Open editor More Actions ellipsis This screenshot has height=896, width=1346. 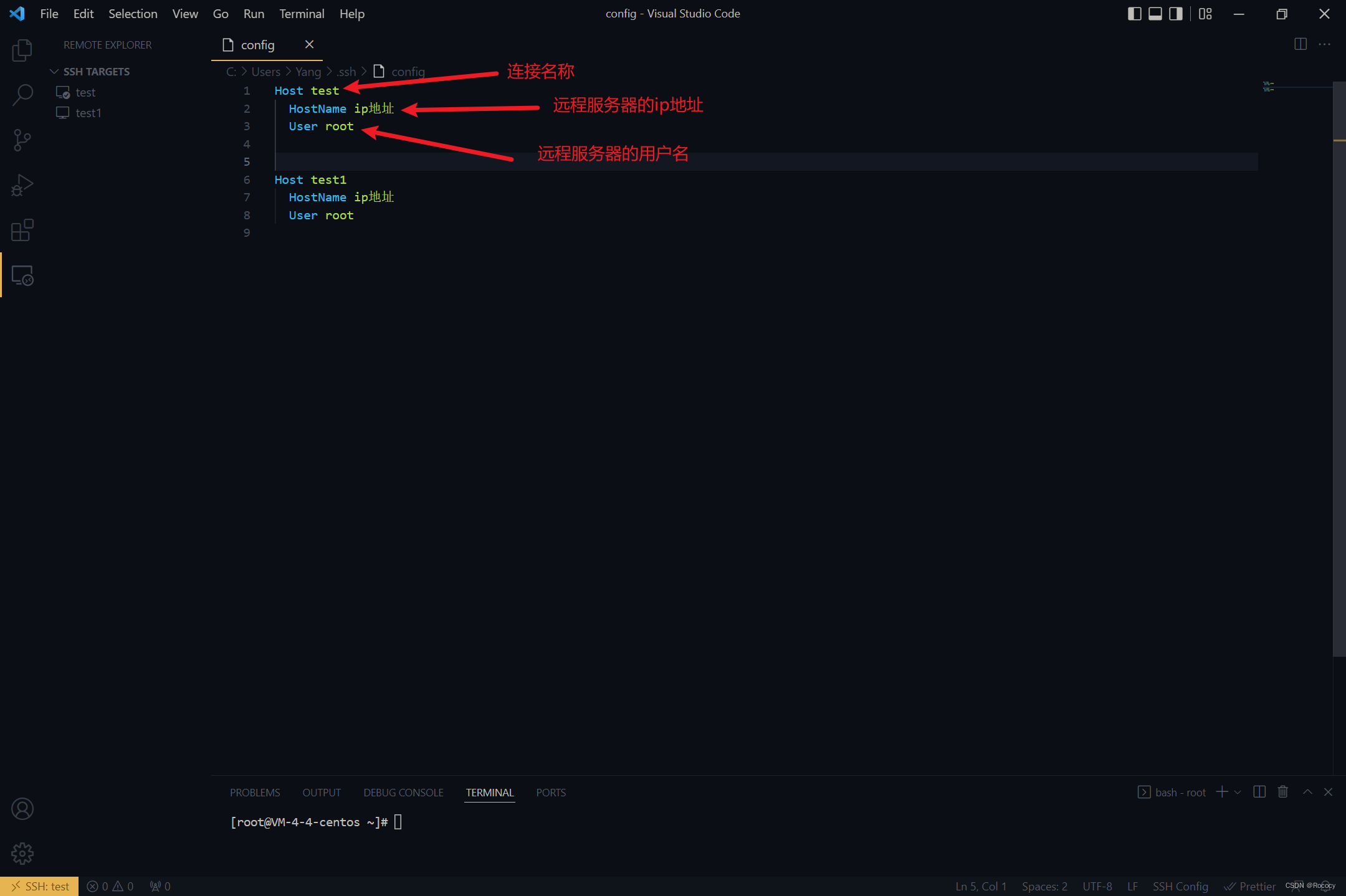click(x=1324, y=44)
